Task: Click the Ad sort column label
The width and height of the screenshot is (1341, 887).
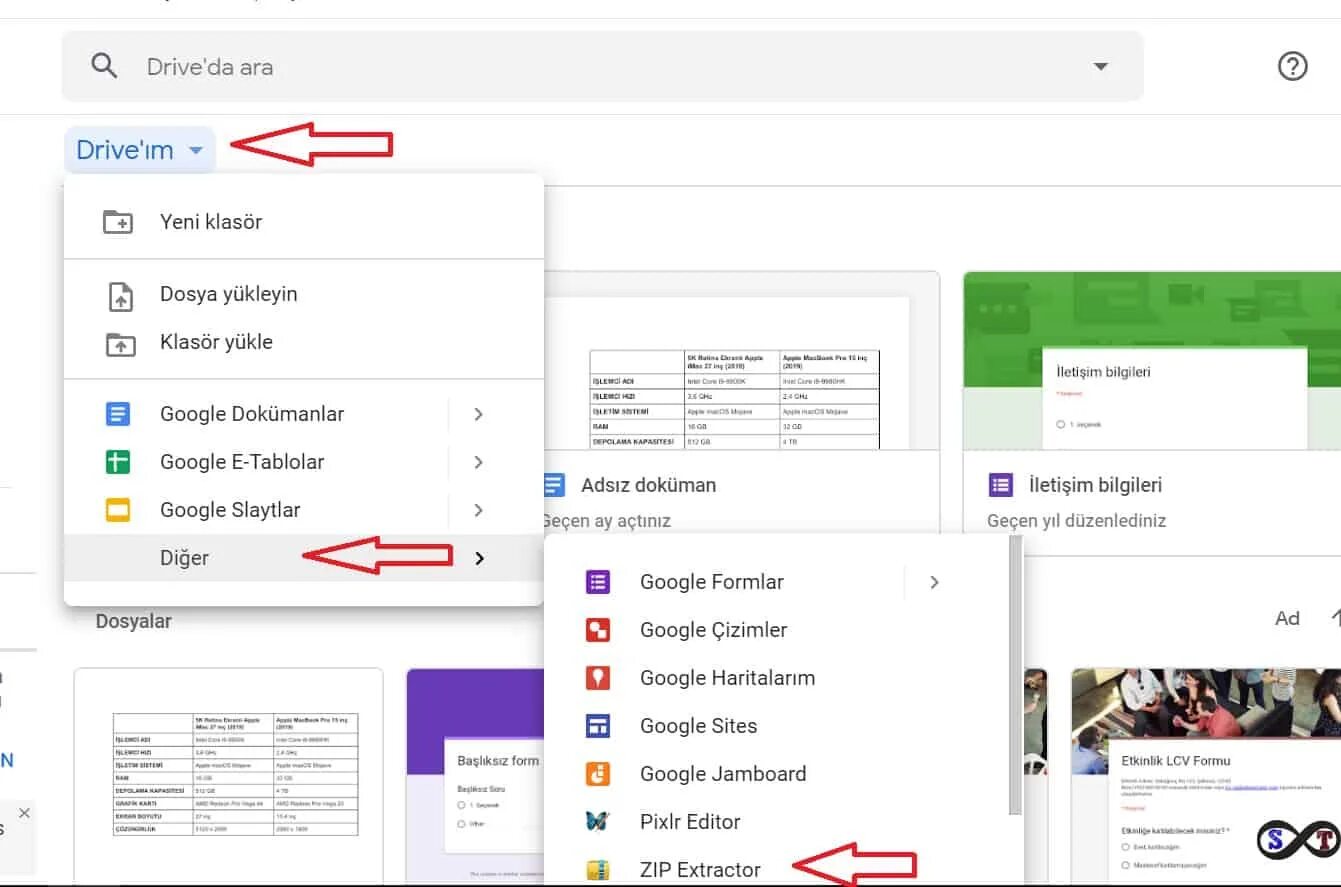Action: coord(1287,618)
